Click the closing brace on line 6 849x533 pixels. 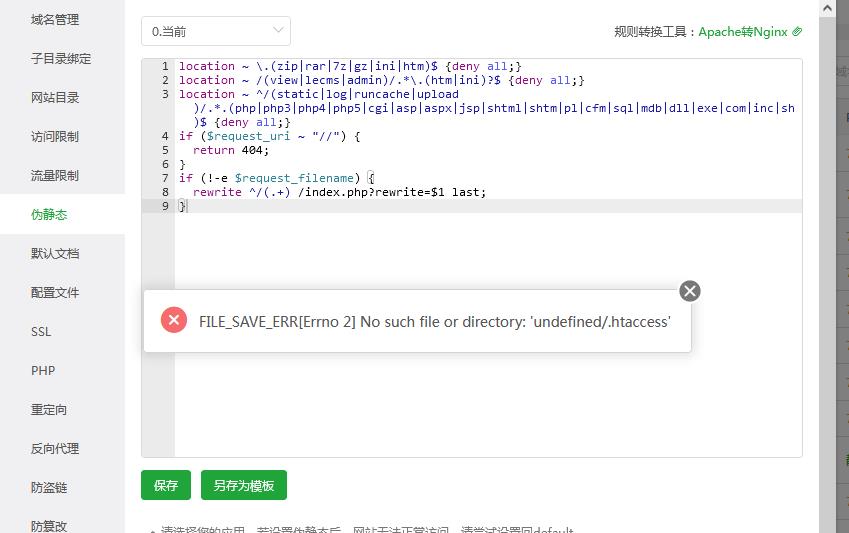(x=182, y=164)
